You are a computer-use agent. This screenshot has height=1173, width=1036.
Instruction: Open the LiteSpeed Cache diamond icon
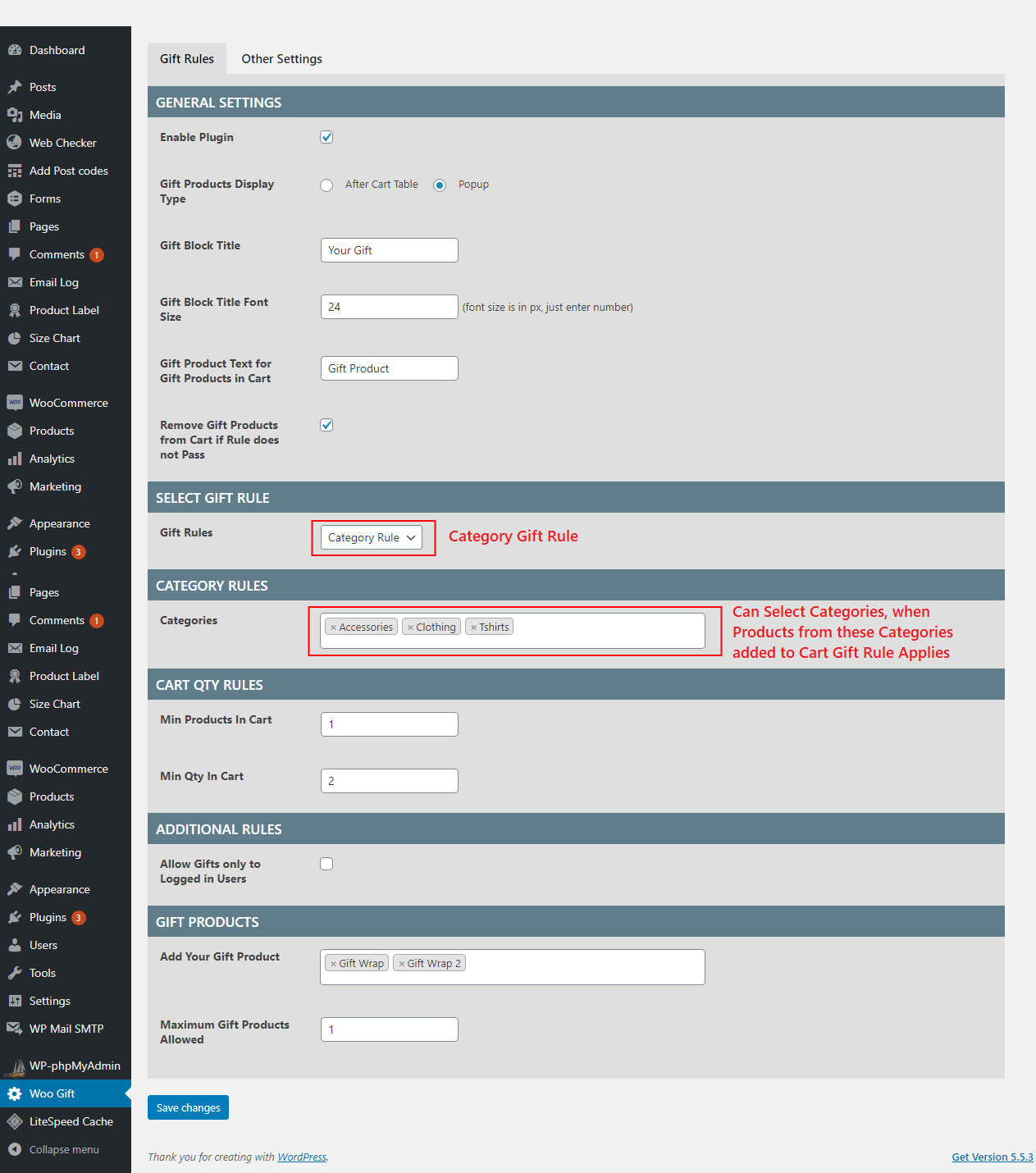click(15, 1121)
